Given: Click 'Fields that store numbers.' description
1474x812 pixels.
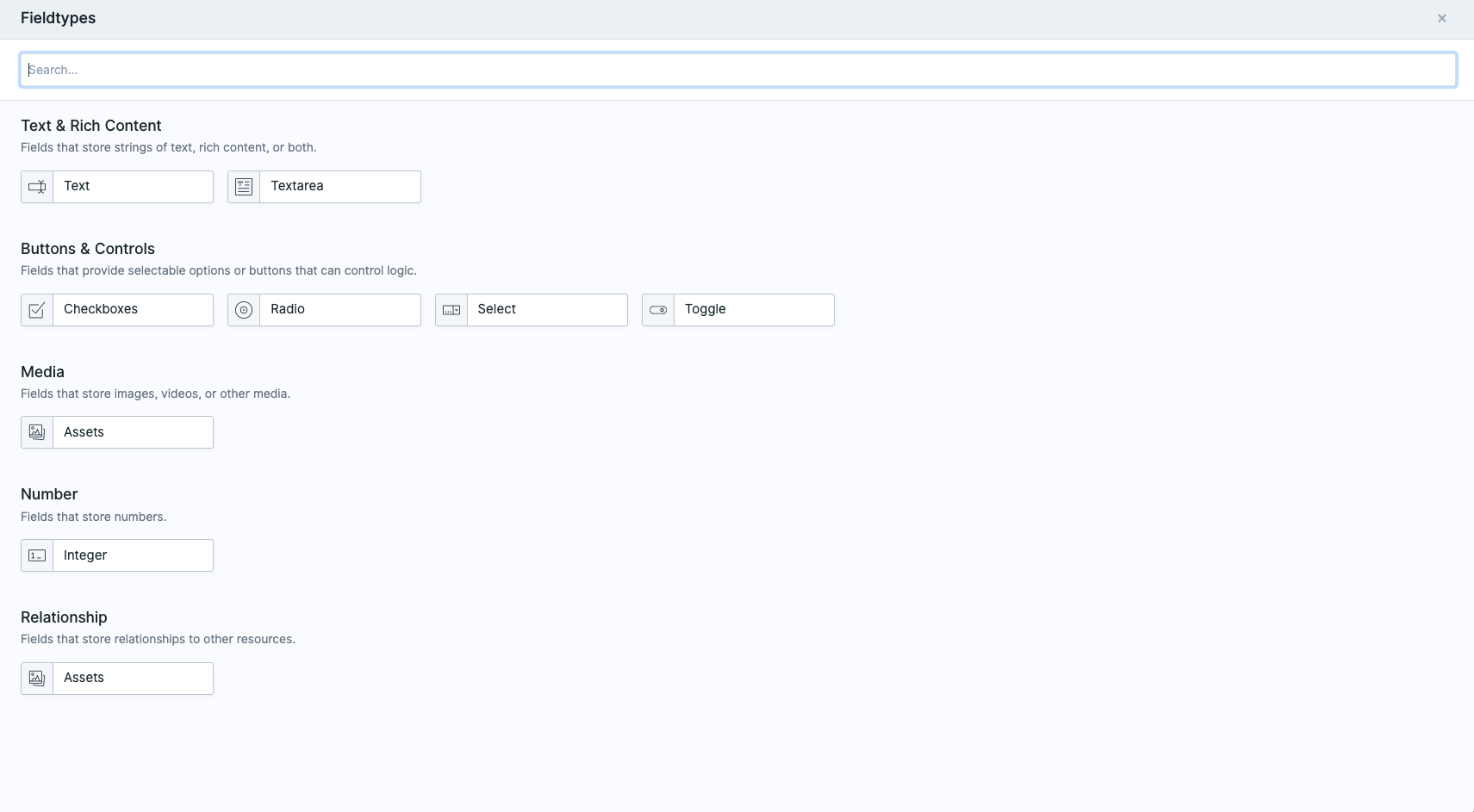Looking at the screenshot, I should point(94,517).
